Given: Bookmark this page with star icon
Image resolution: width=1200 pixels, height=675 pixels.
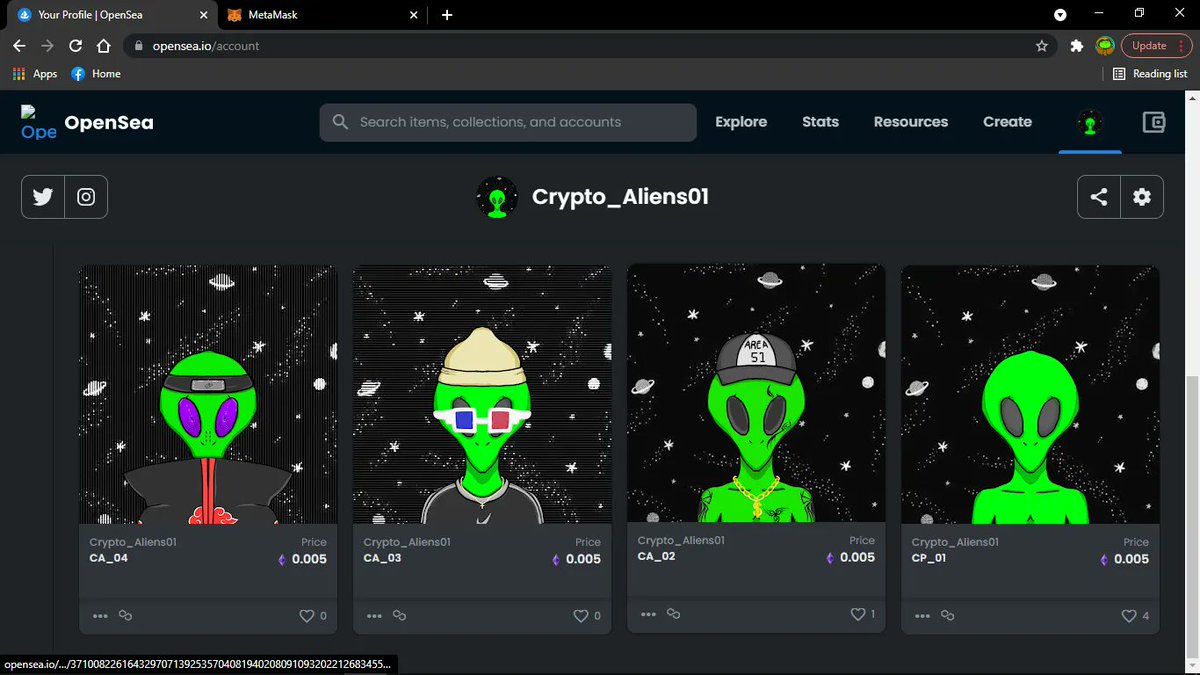Looking at the screenshot, I should pos(1042,46).
